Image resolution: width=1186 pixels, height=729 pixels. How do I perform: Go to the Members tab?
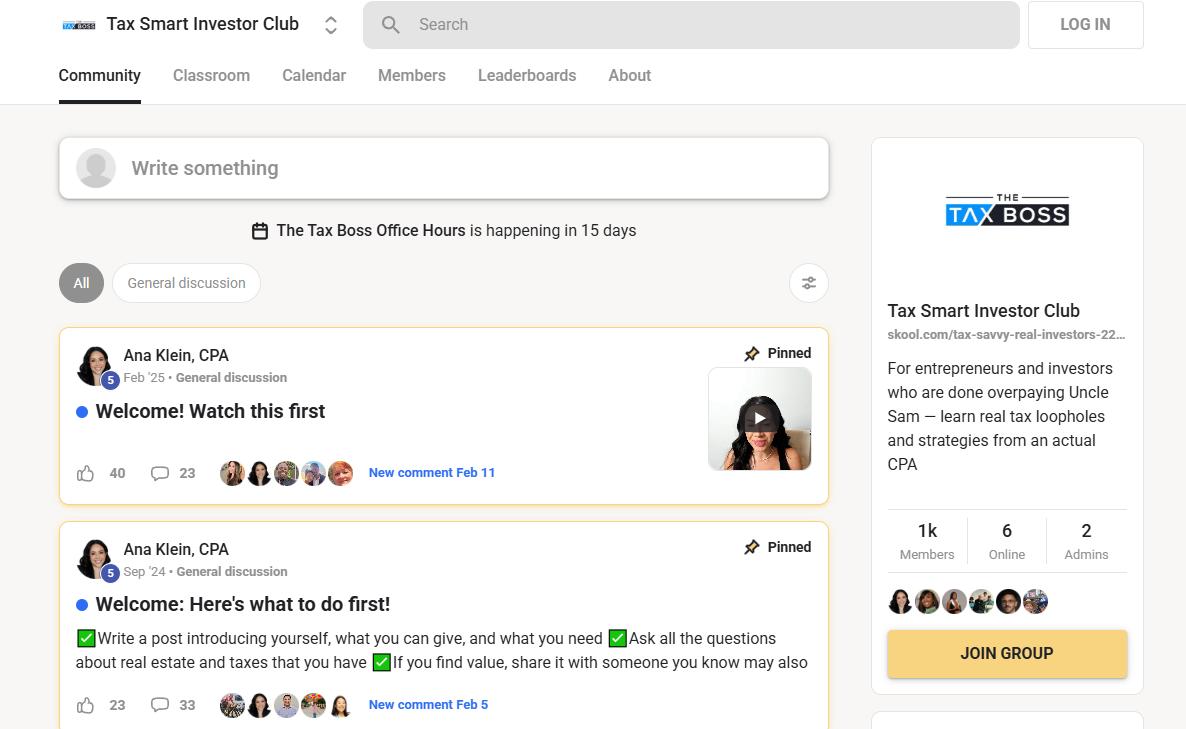(411, 76)
